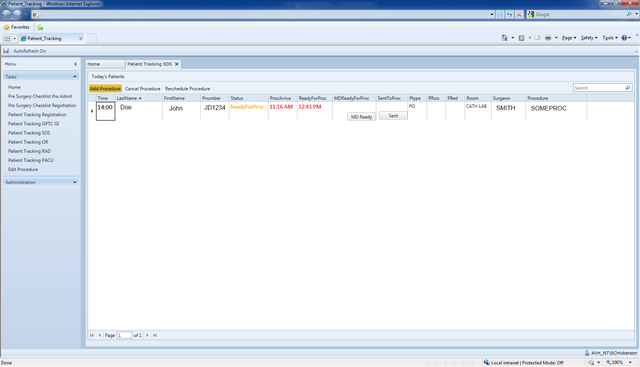Image resolution: width=640 pixels, height=367 pixels.
Task: Close the Patient_Tracking browser tab
Action: pyautogui.click(x=81, y=38)
